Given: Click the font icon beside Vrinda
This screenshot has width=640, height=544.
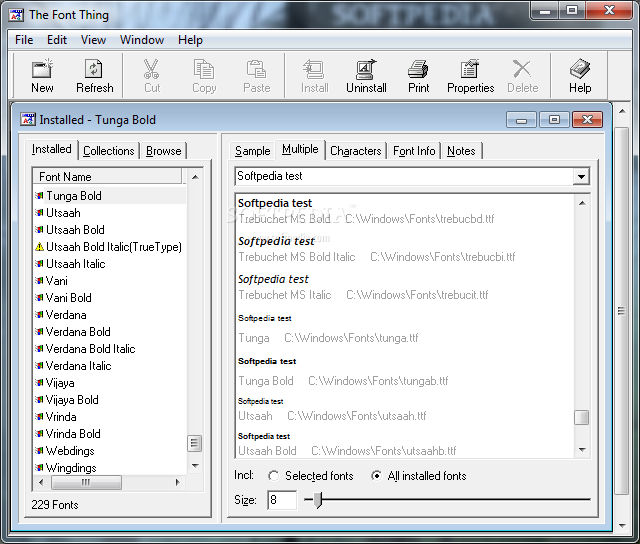Looking at the screenshot, I should click(39, 417).
